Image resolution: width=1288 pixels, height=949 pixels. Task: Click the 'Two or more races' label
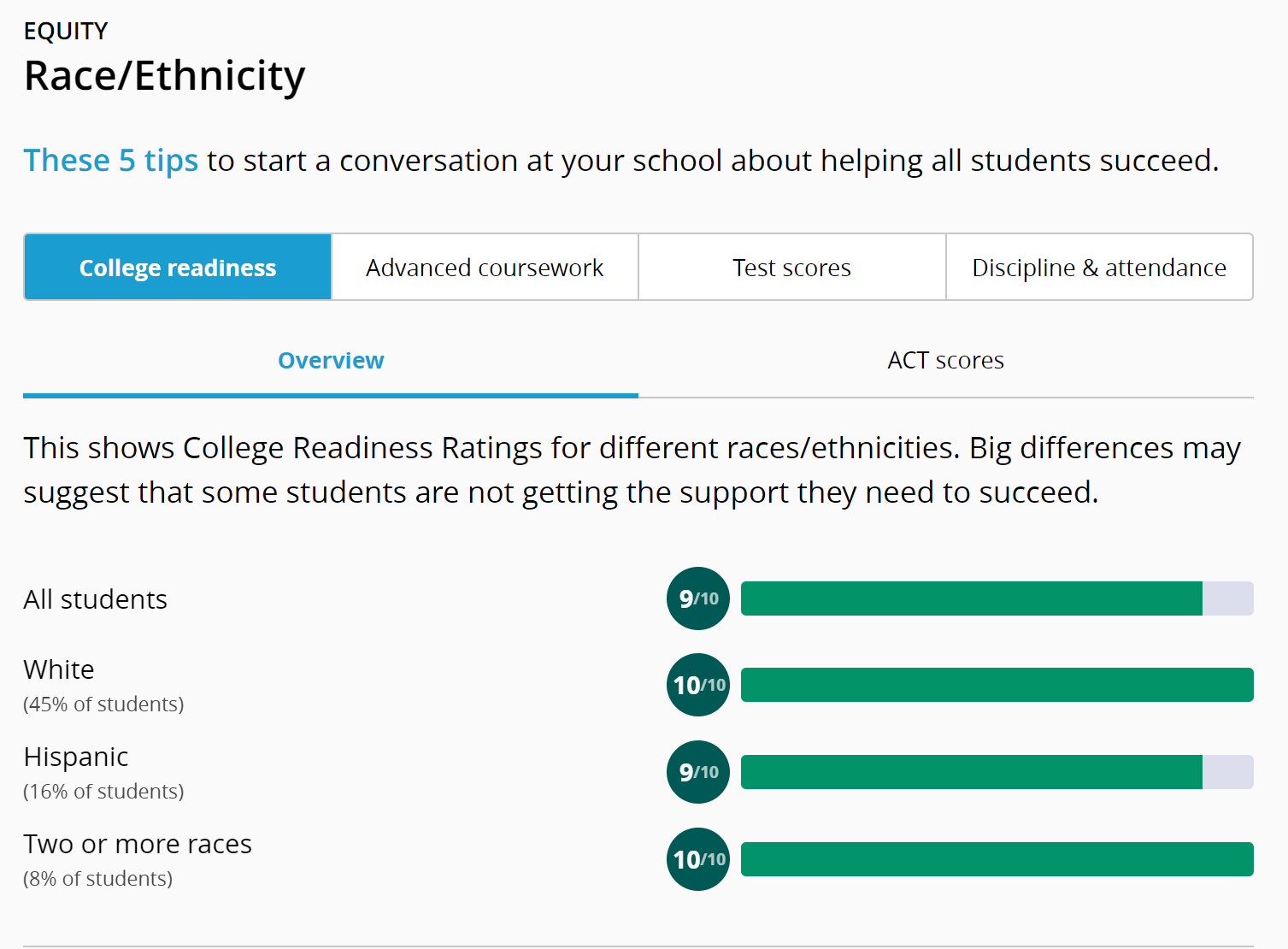(138, 844)
